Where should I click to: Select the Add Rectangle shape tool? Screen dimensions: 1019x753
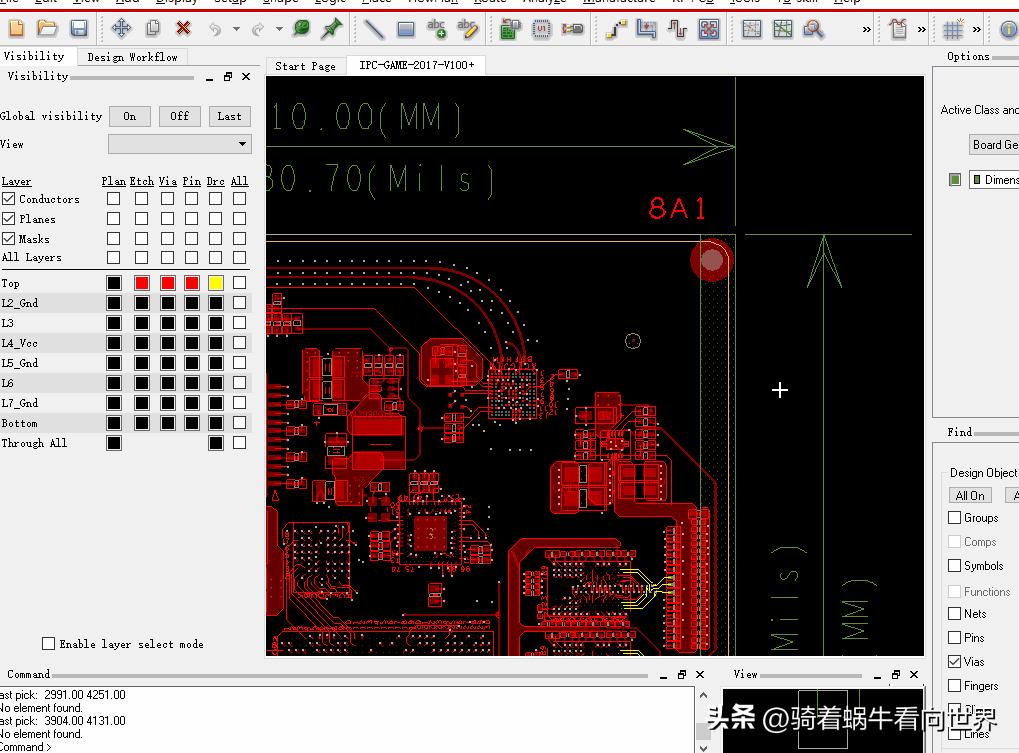point(406,29)
